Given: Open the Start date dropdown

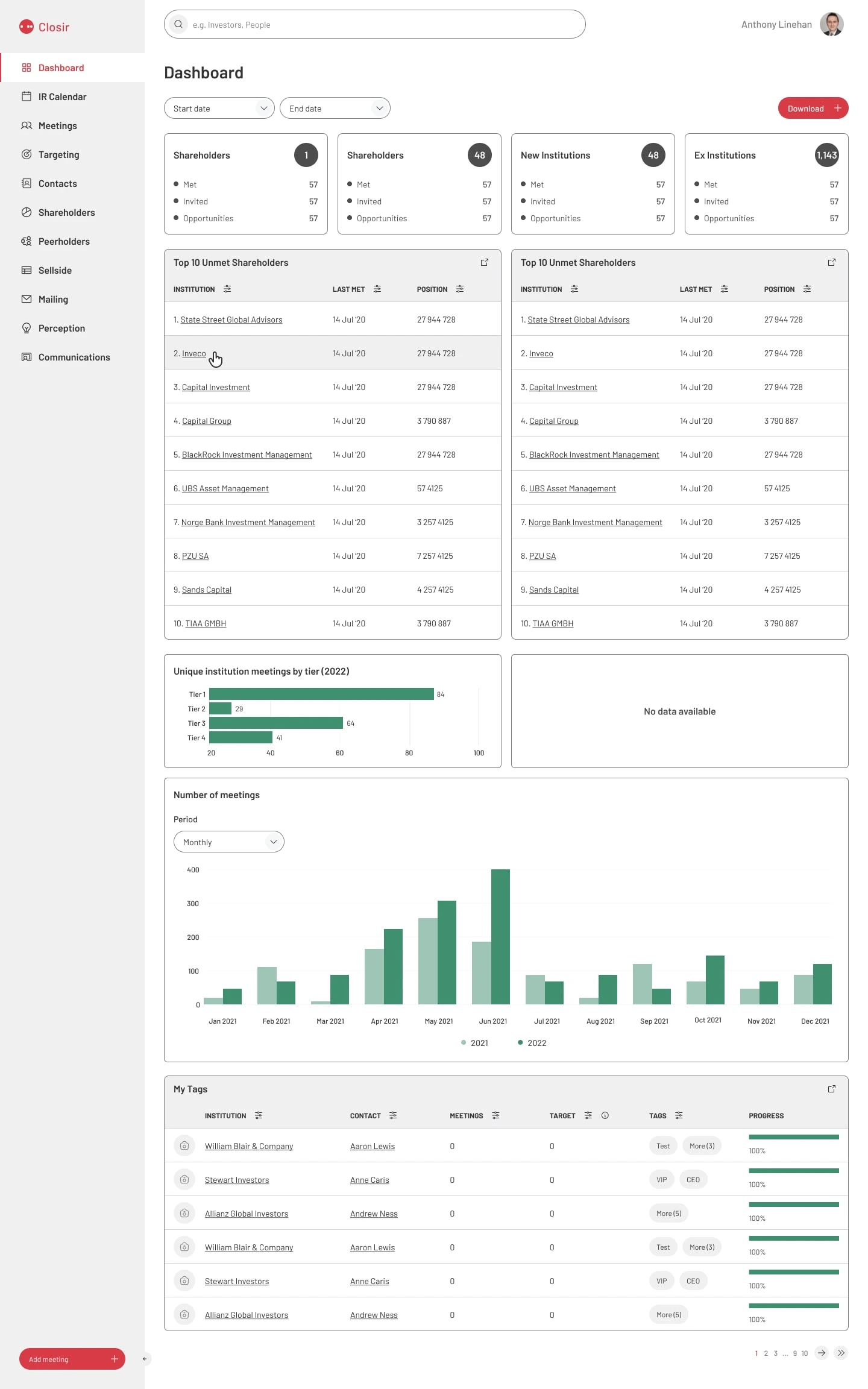Looking at the screenshot, I should [219, 109].
